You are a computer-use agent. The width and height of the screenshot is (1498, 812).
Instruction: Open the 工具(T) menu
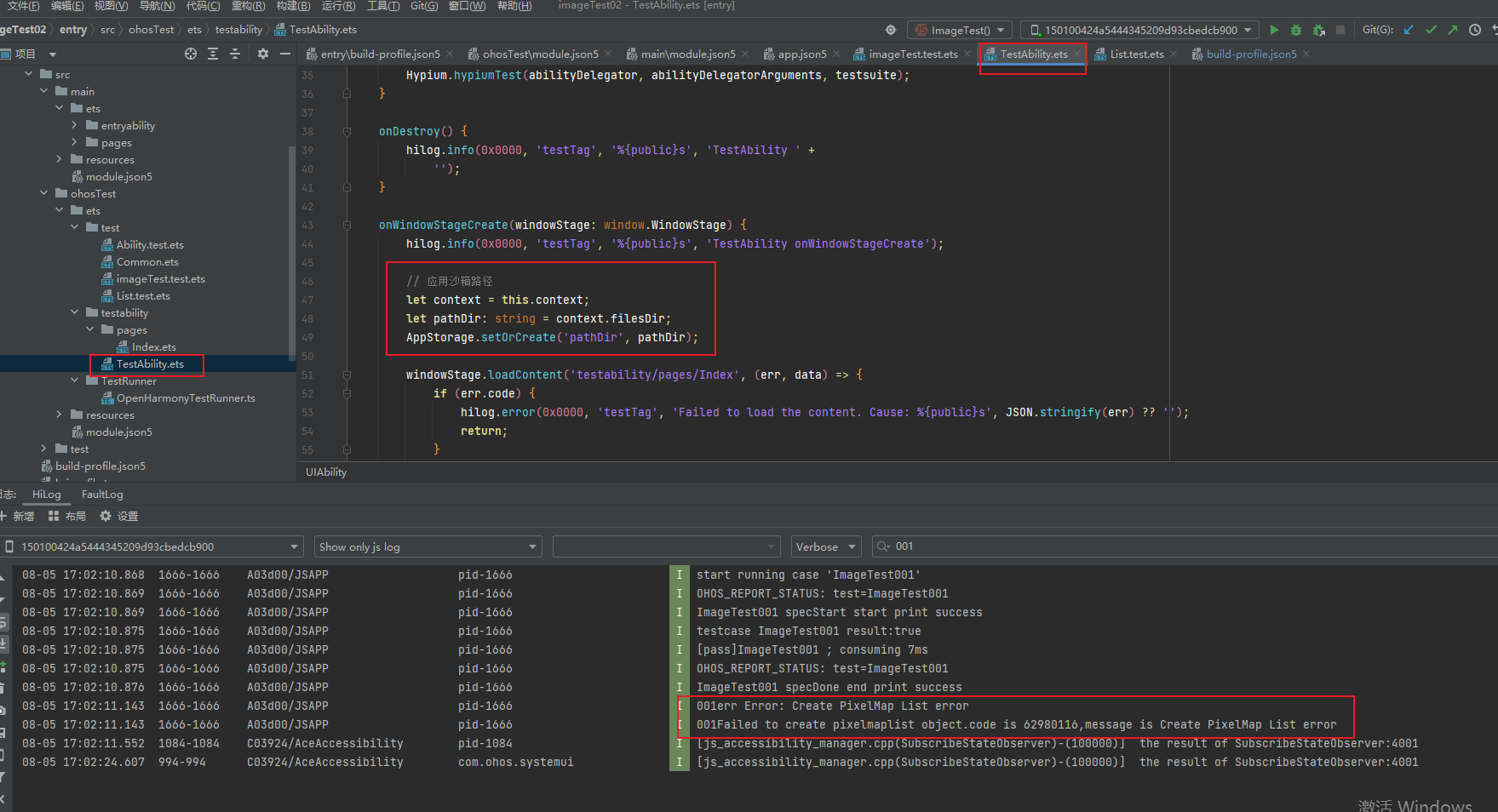pos(383,6)
